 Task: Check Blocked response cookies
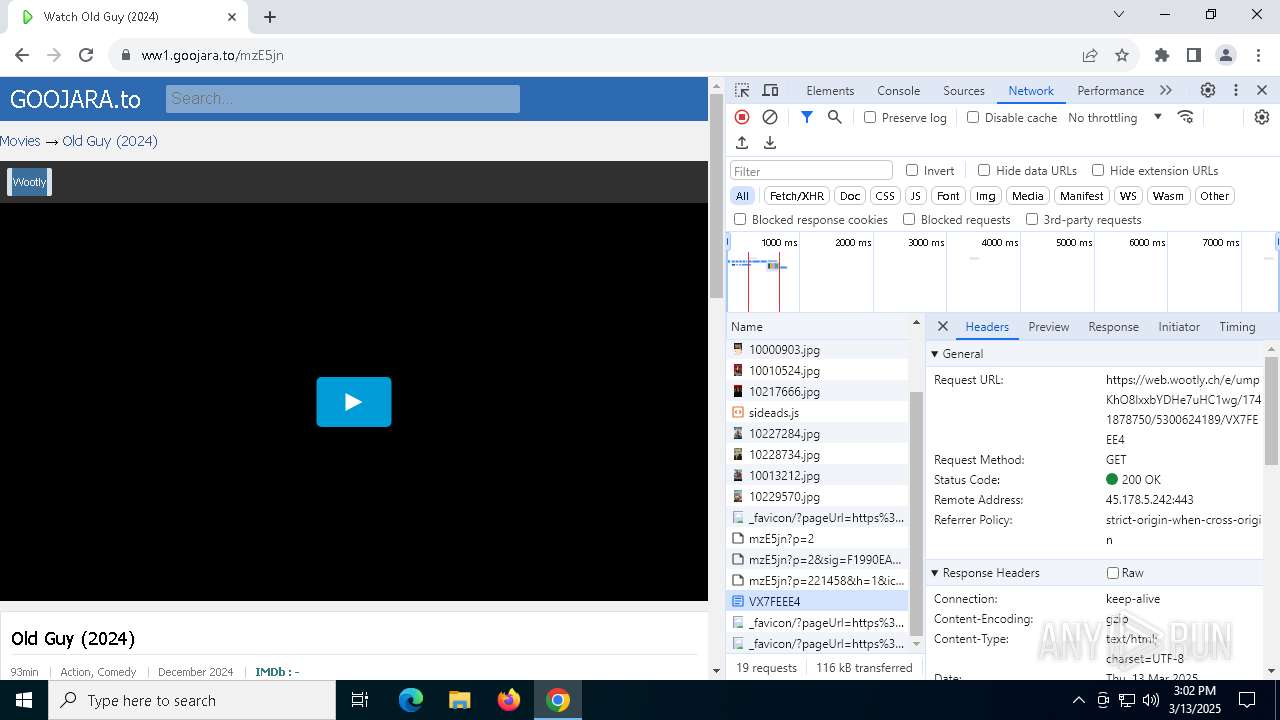tap(740, 219)
